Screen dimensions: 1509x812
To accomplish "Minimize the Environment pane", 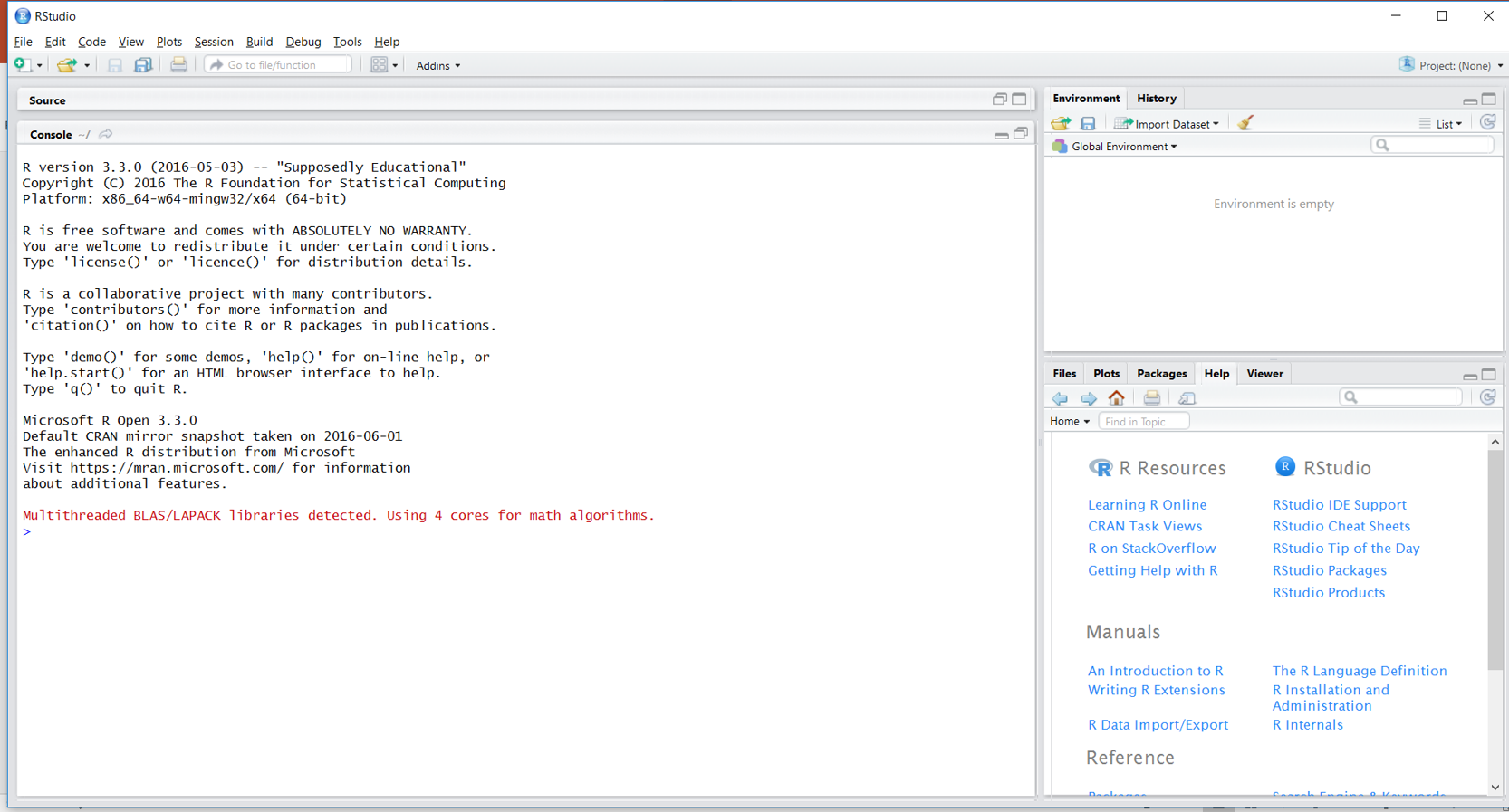I will [x=1469, y=100].
